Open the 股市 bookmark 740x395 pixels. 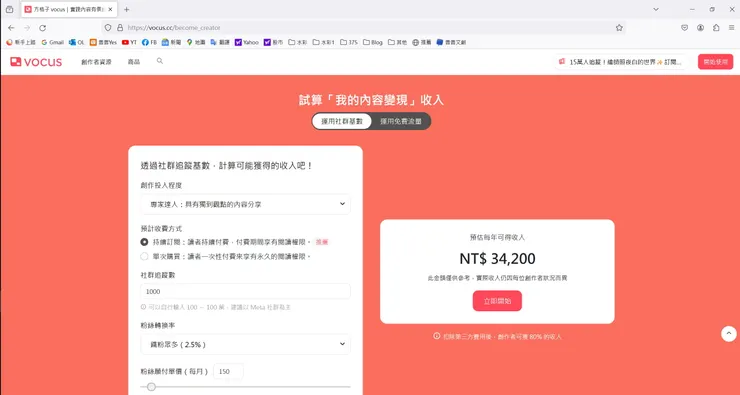(274, 42)
